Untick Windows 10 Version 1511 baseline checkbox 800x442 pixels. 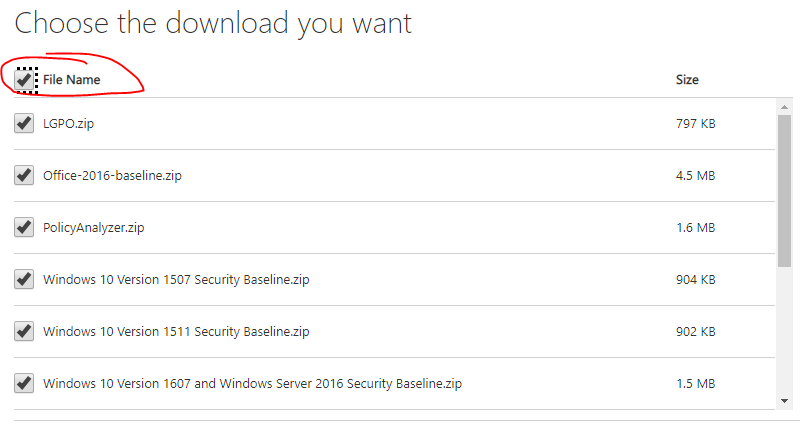coord(23,332)
